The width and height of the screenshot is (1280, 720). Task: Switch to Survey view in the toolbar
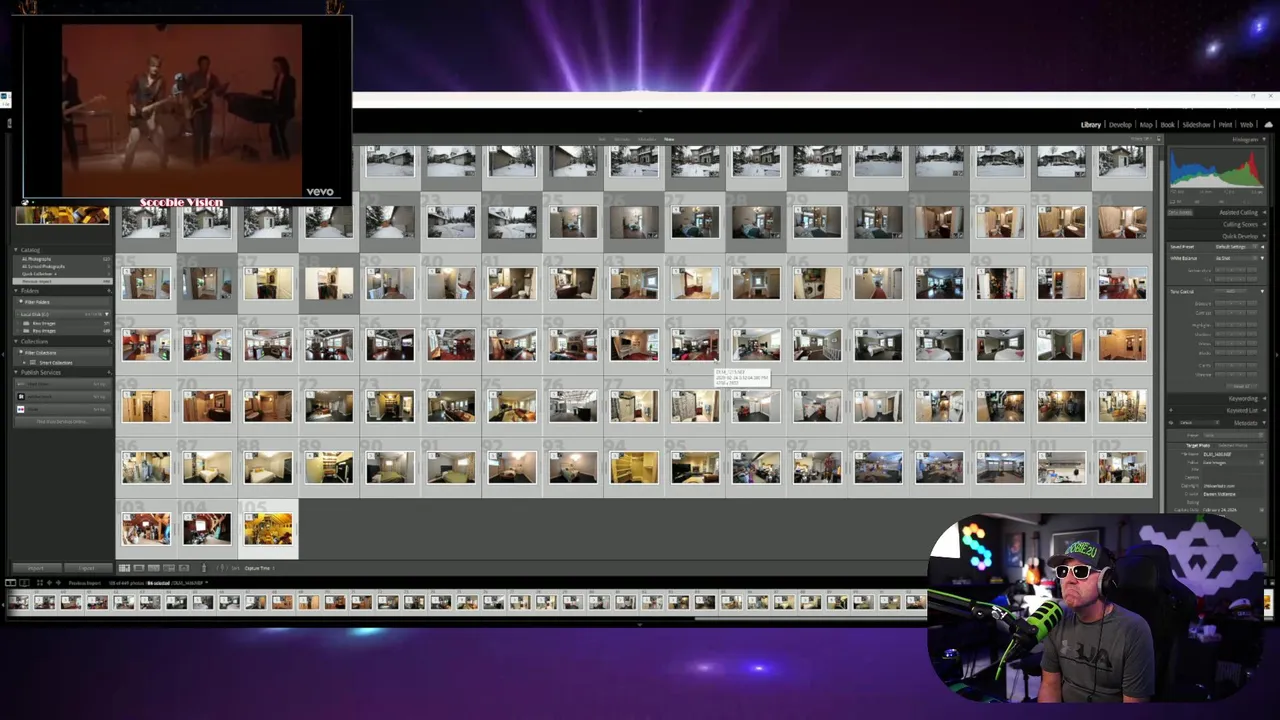tap(168, 568)
